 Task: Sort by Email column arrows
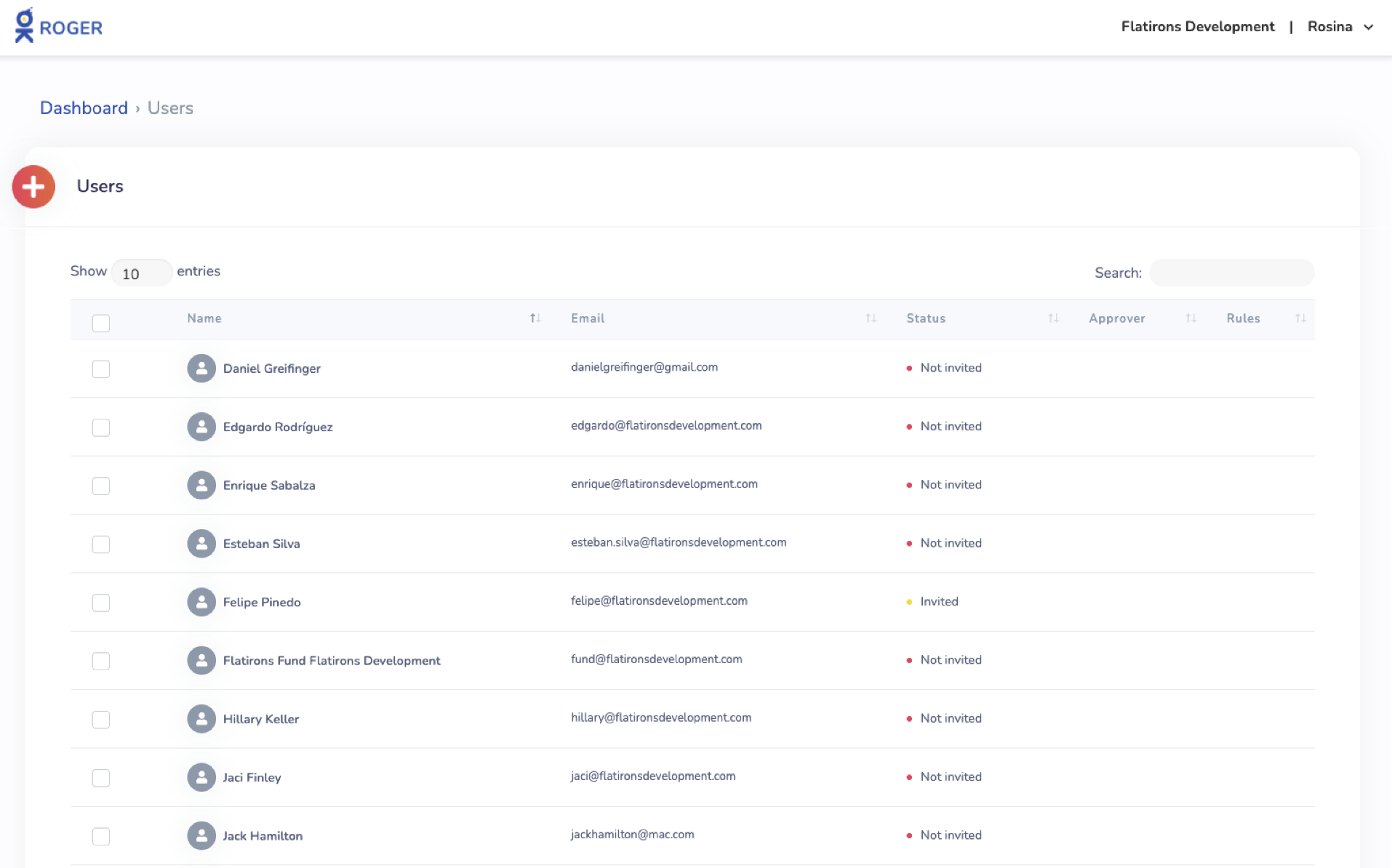pos(871,318)
